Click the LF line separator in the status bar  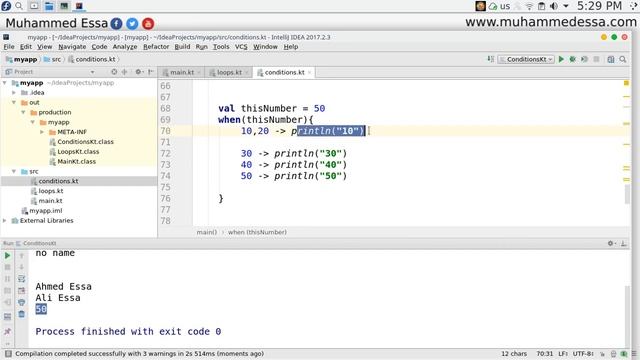pos(564,353)
